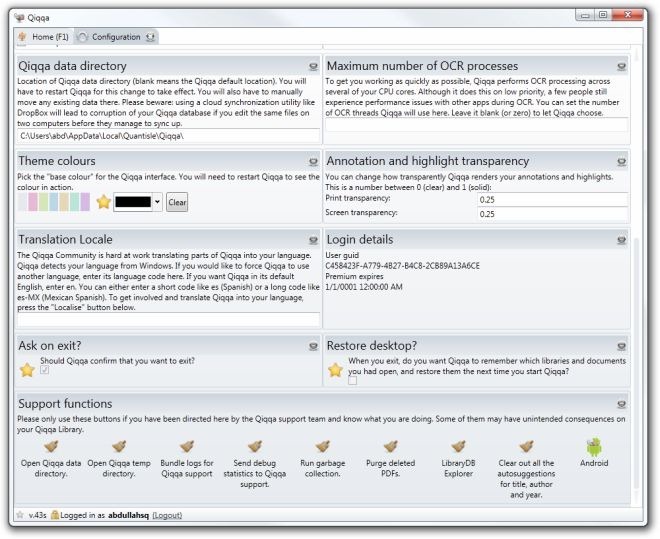Click the Android robot icon
The width and height of the screenshot is (660, 539).
pyautogui.click(x=594, y=447)
